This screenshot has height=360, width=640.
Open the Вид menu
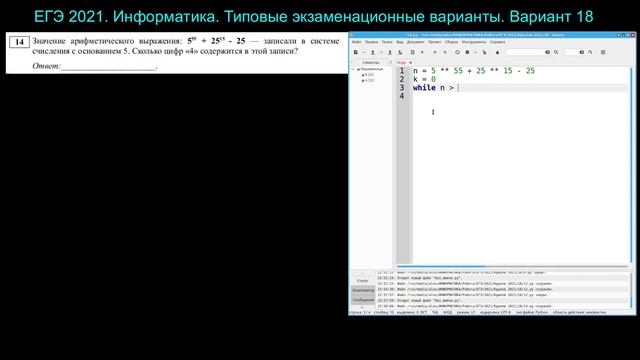pyautogui.click(x=400, y=42)
